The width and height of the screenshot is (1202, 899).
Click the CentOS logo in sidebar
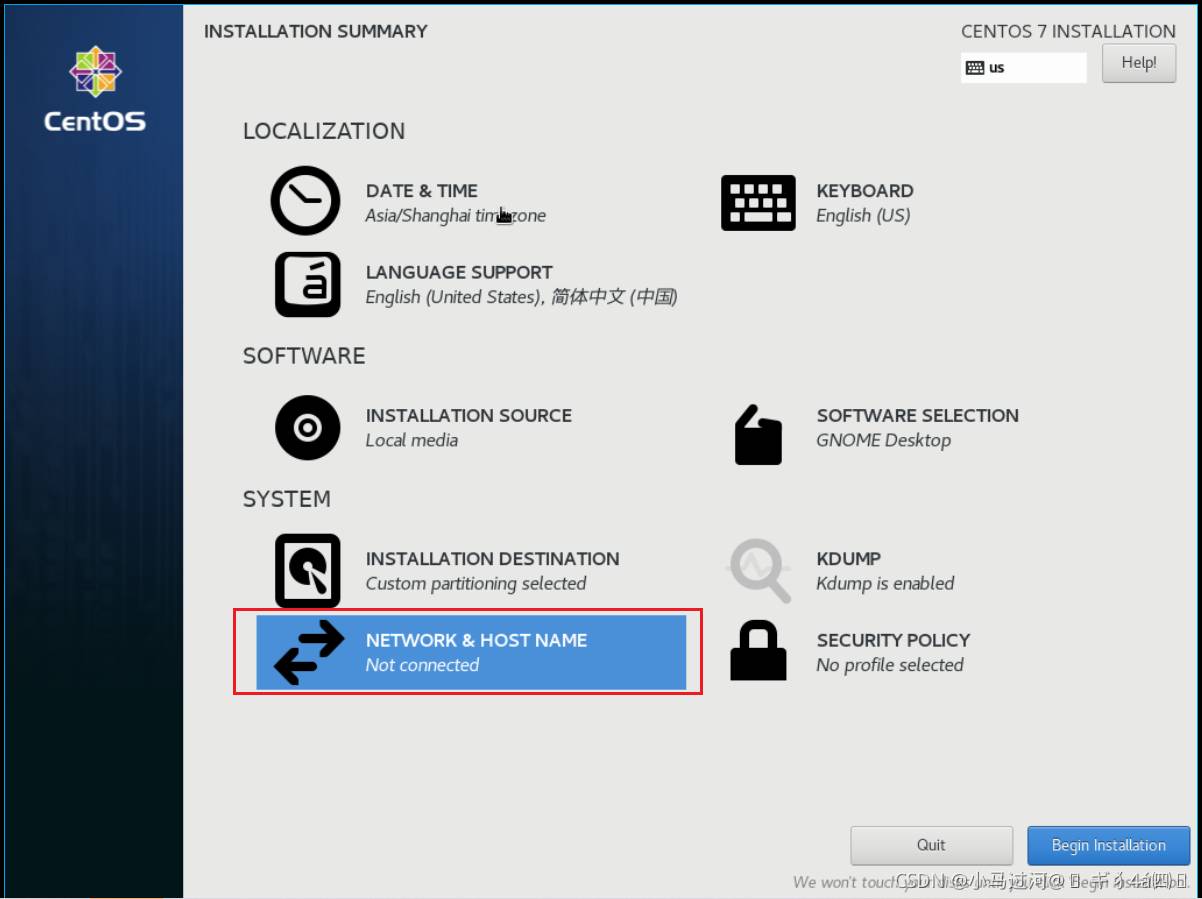95,90
